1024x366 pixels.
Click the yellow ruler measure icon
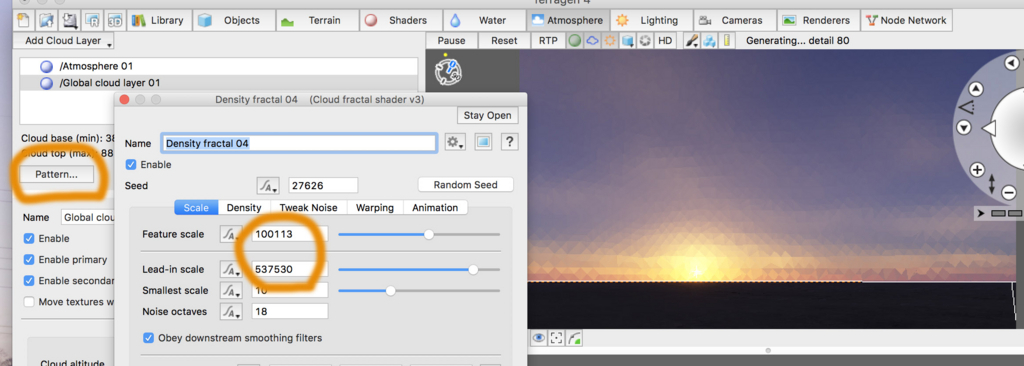pyautogui.click(x=728, y=41)
